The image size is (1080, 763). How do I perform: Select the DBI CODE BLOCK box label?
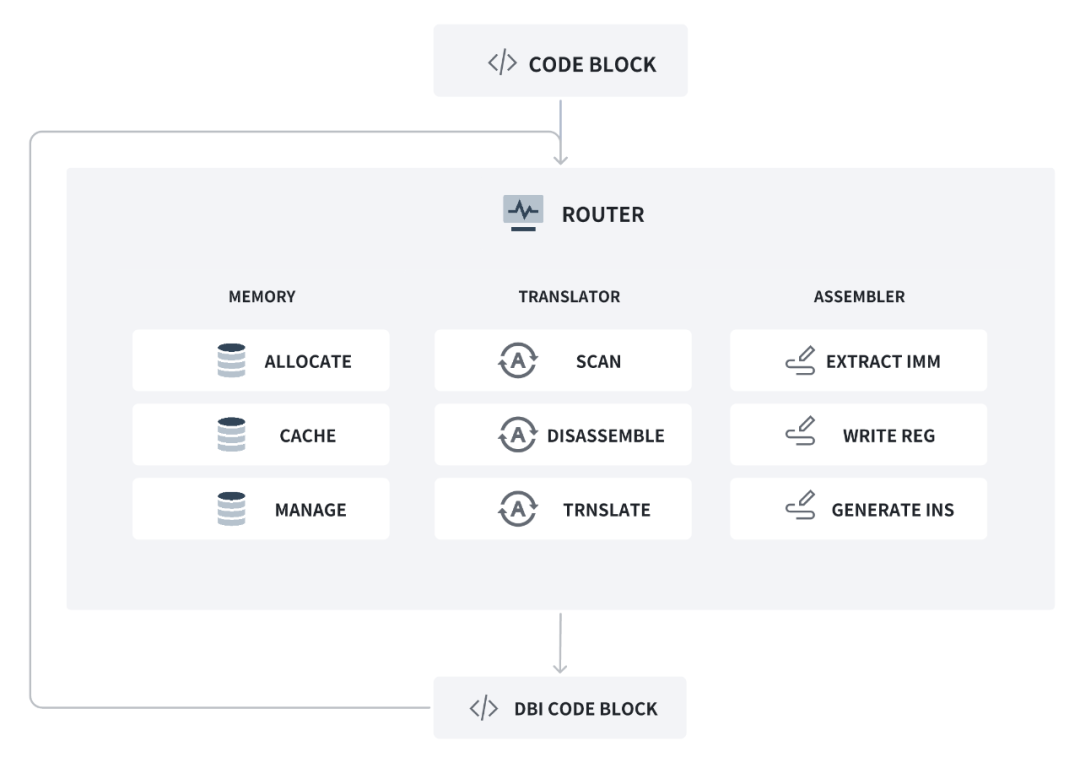click(586, 709)
